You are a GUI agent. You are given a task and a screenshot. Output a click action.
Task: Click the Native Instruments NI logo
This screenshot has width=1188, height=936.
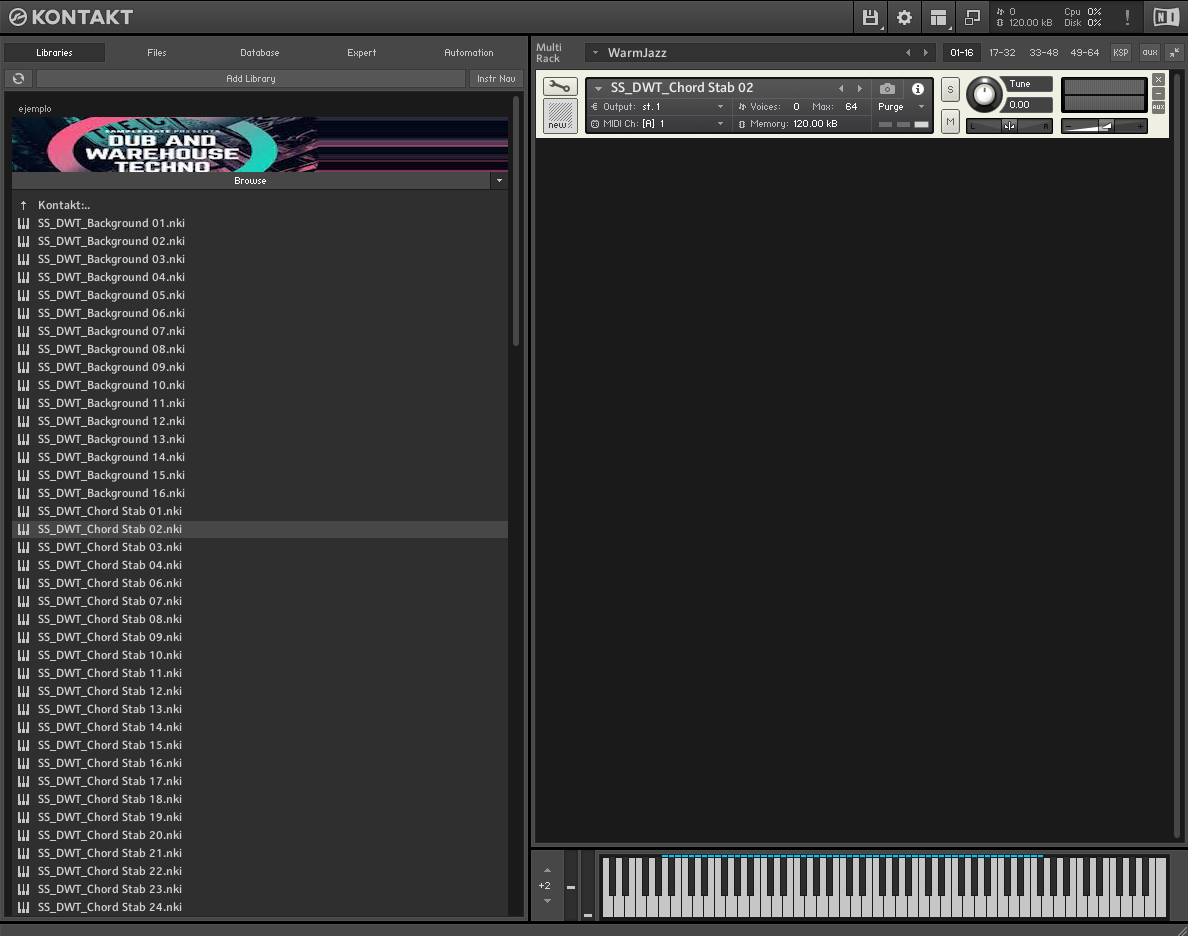(x=1166, y=17)
